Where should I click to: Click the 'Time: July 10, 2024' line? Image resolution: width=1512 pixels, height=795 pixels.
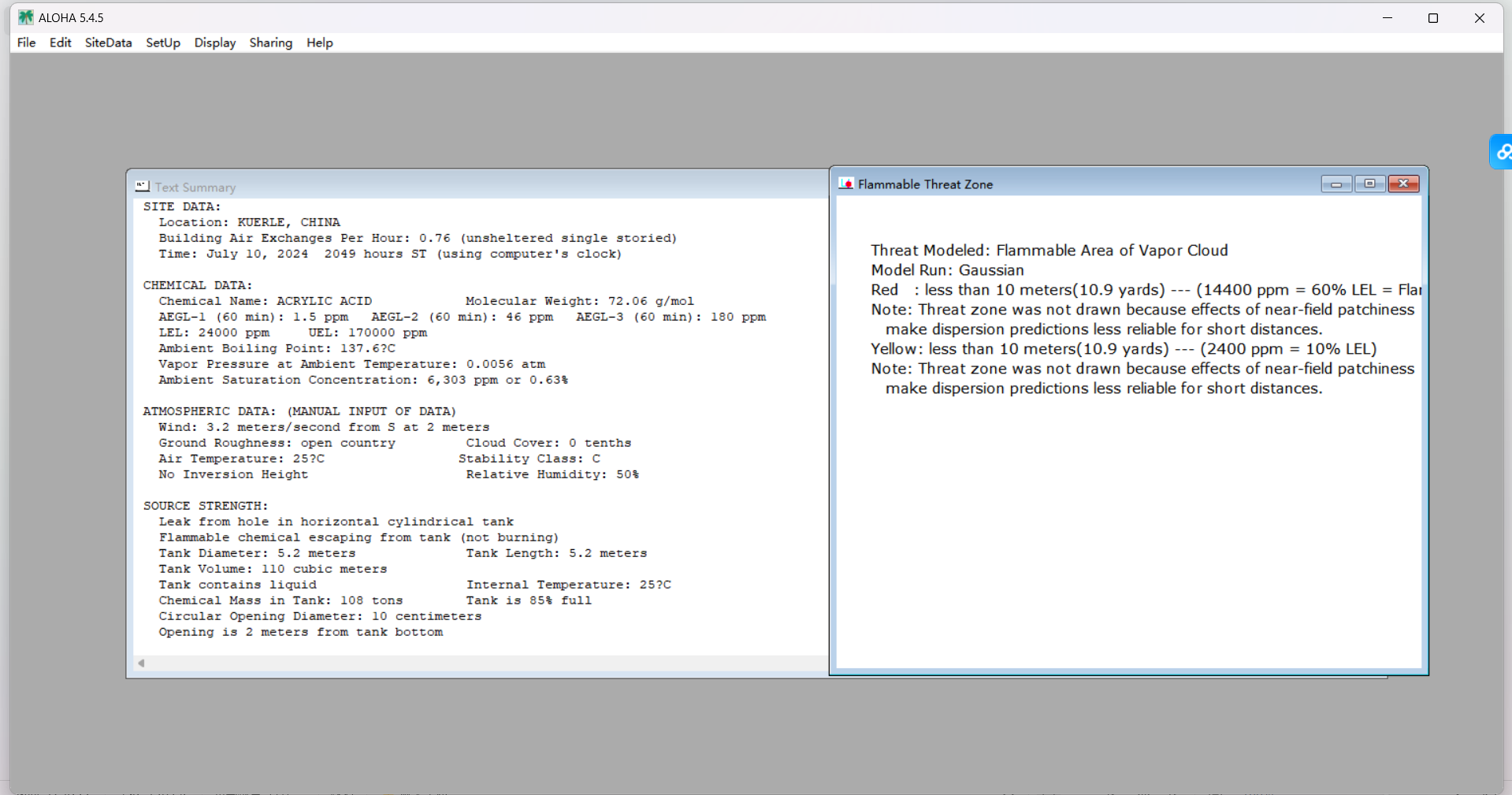coord(390,254)
